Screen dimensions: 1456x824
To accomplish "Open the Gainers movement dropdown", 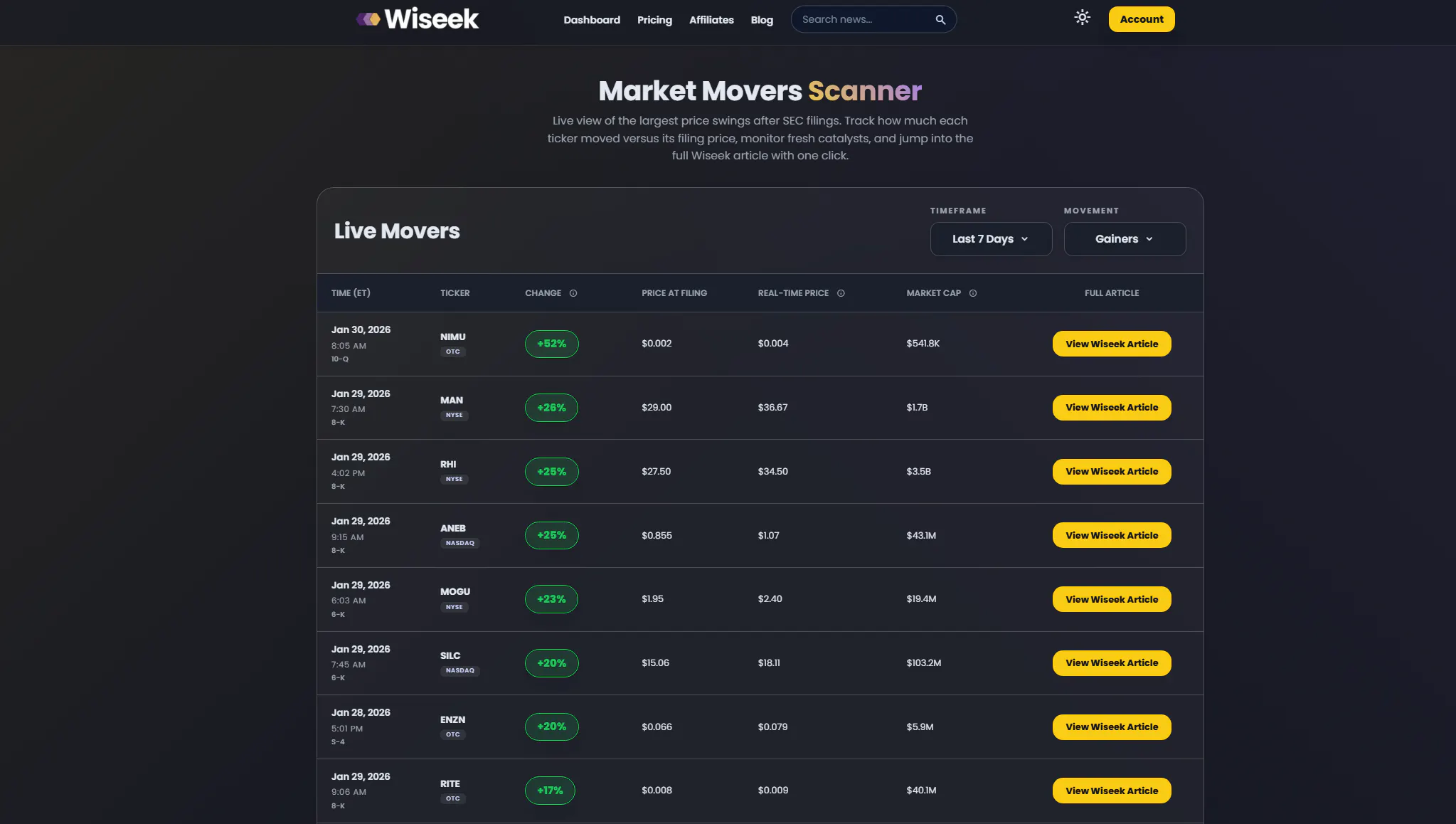I will (x=1125, y=239).
